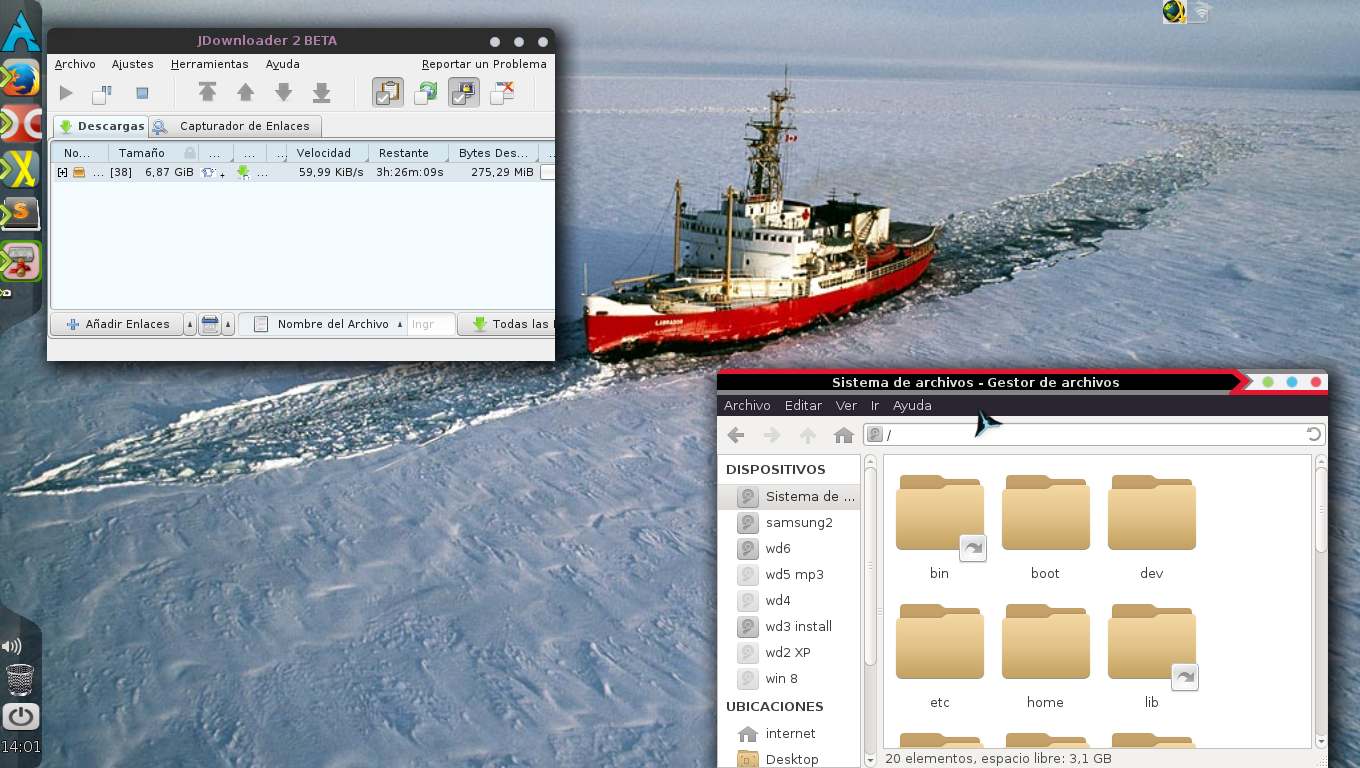The image size is (1360, 768).
Task: Open Ajustes menu in JDownloader
Action: 133,64
